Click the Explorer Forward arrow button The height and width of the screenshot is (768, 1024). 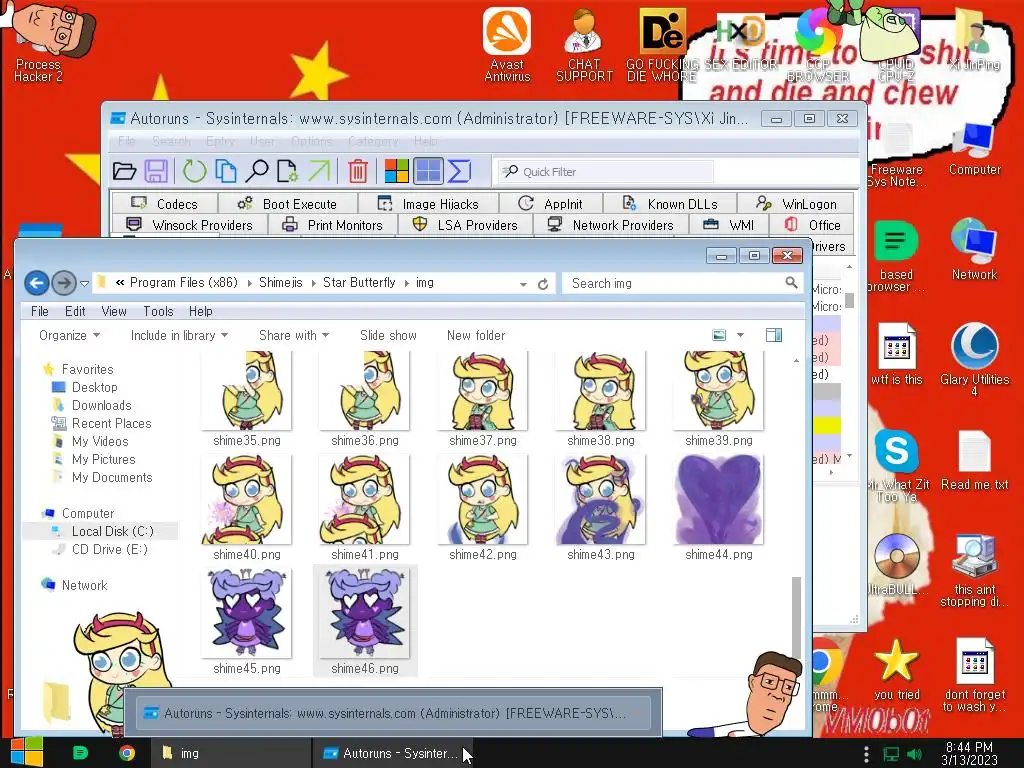point(64,283)
